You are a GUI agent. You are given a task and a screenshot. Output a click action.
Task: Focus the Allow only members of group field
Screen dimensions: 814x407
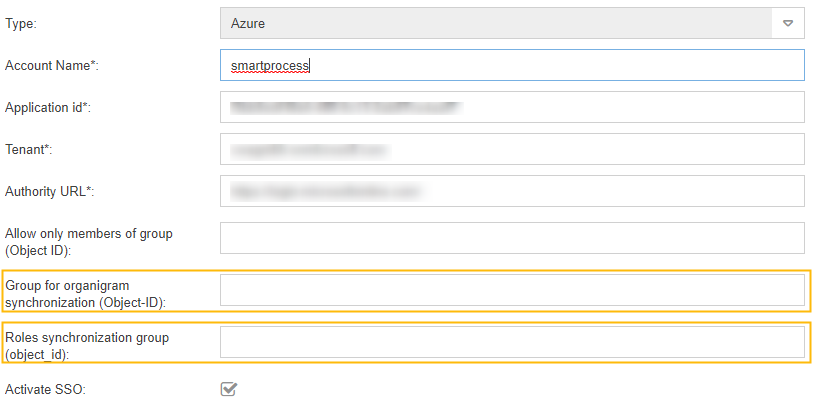[x=512, y=238]
